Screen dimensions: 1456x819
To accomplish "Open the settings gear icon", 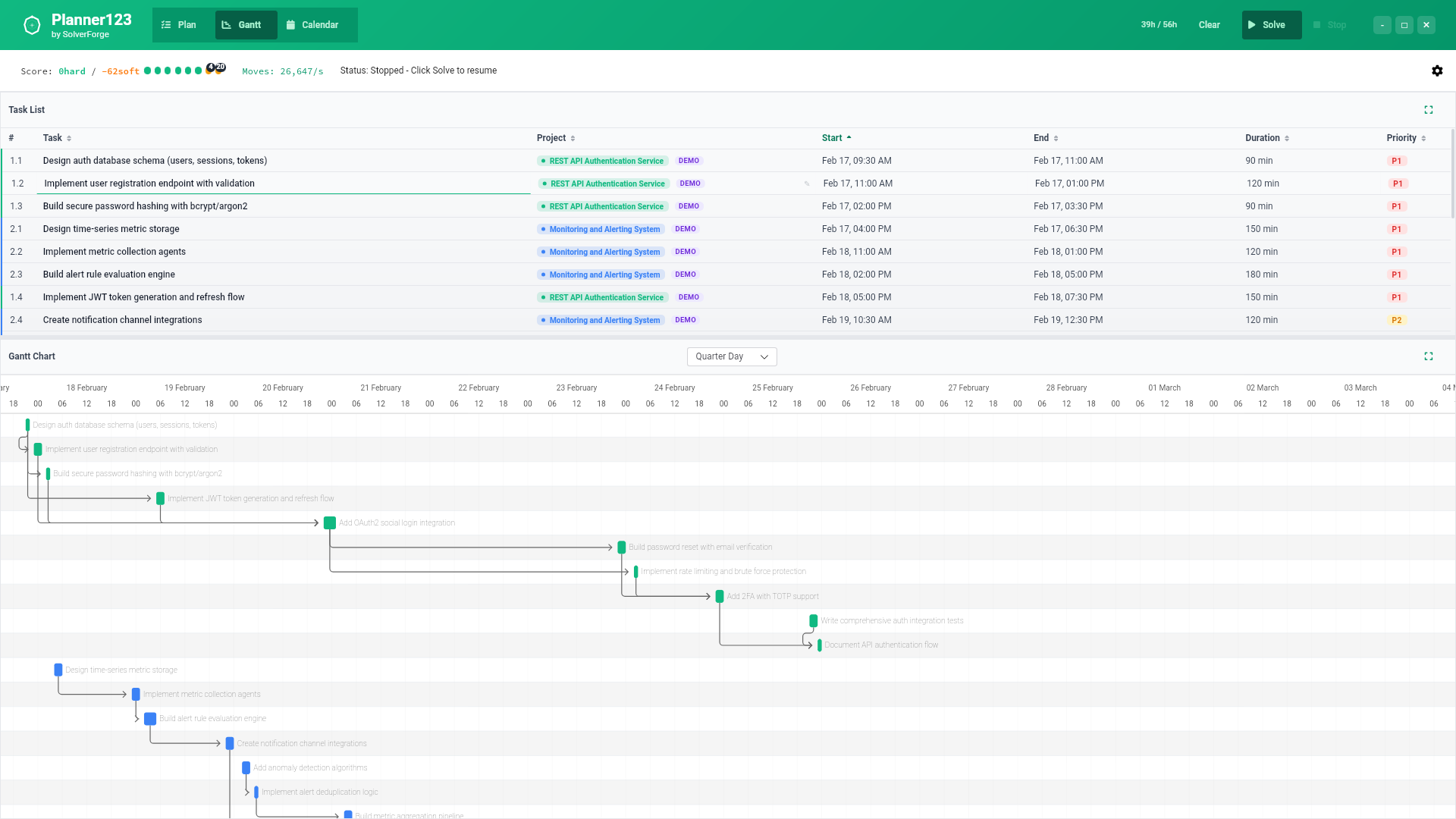I will coord(1438,71).
